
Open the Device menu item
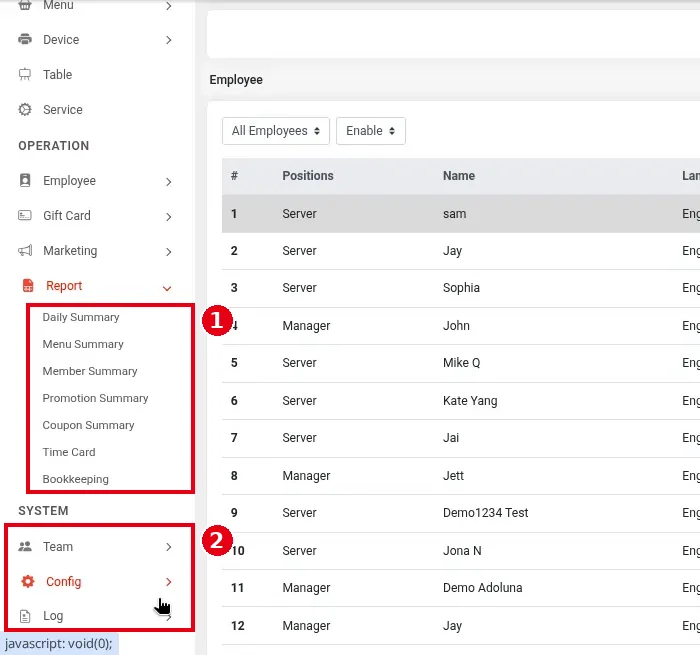pos(61,40)
